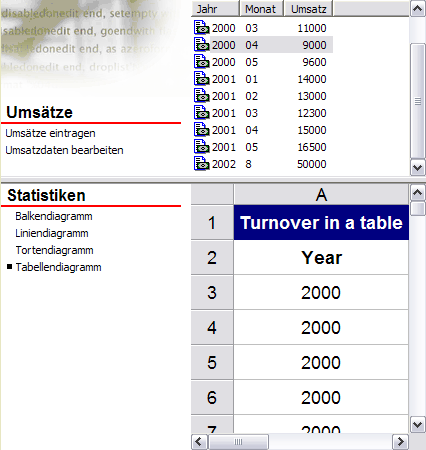Click the 2000 cell in row 3
426x450 pixels.
pos(321,293)
